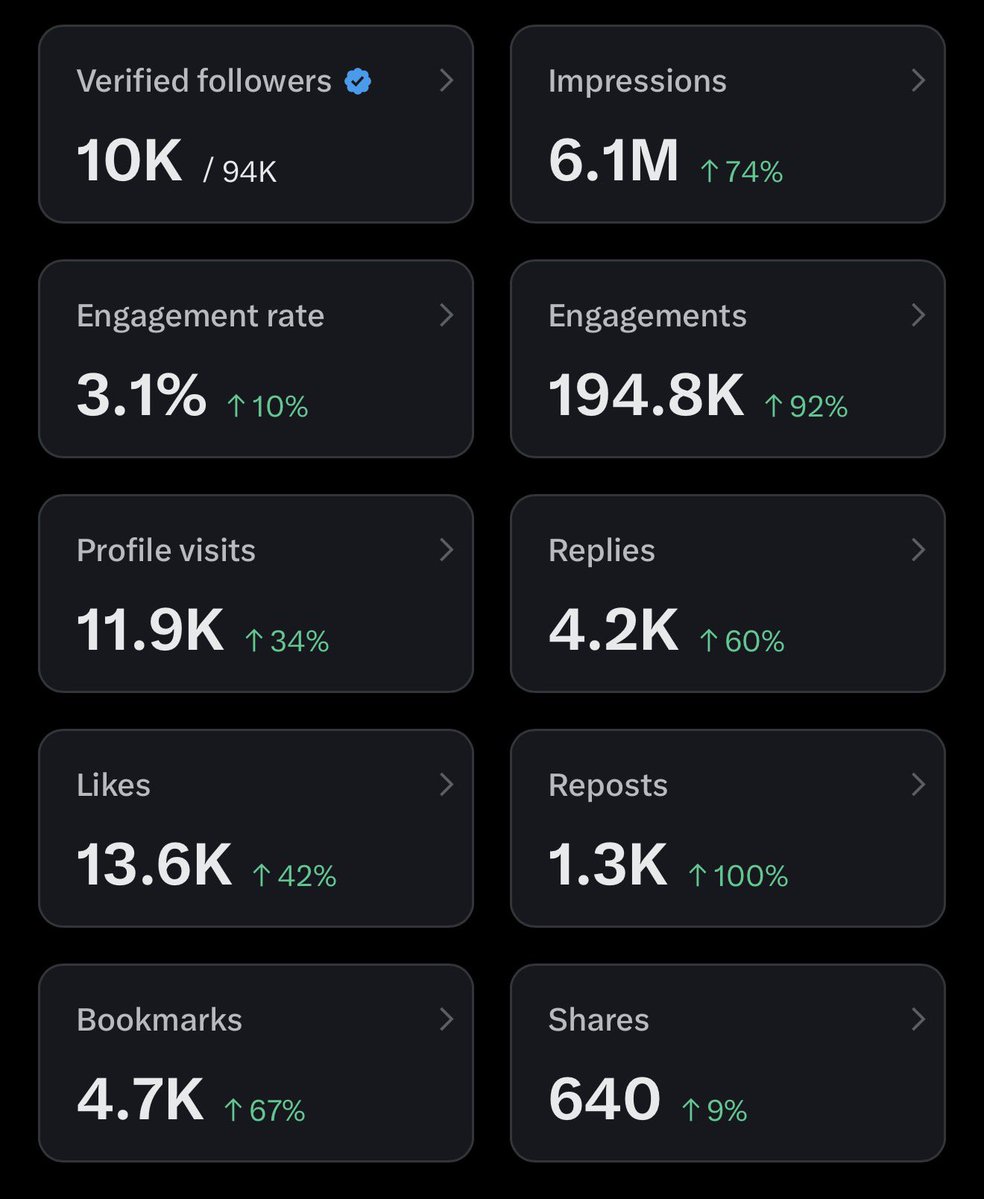Screen dimensions: 984x1199
Task: Expand the Bookmarks card chevron
Action: pyautogui.click(x=447, y=1019)
